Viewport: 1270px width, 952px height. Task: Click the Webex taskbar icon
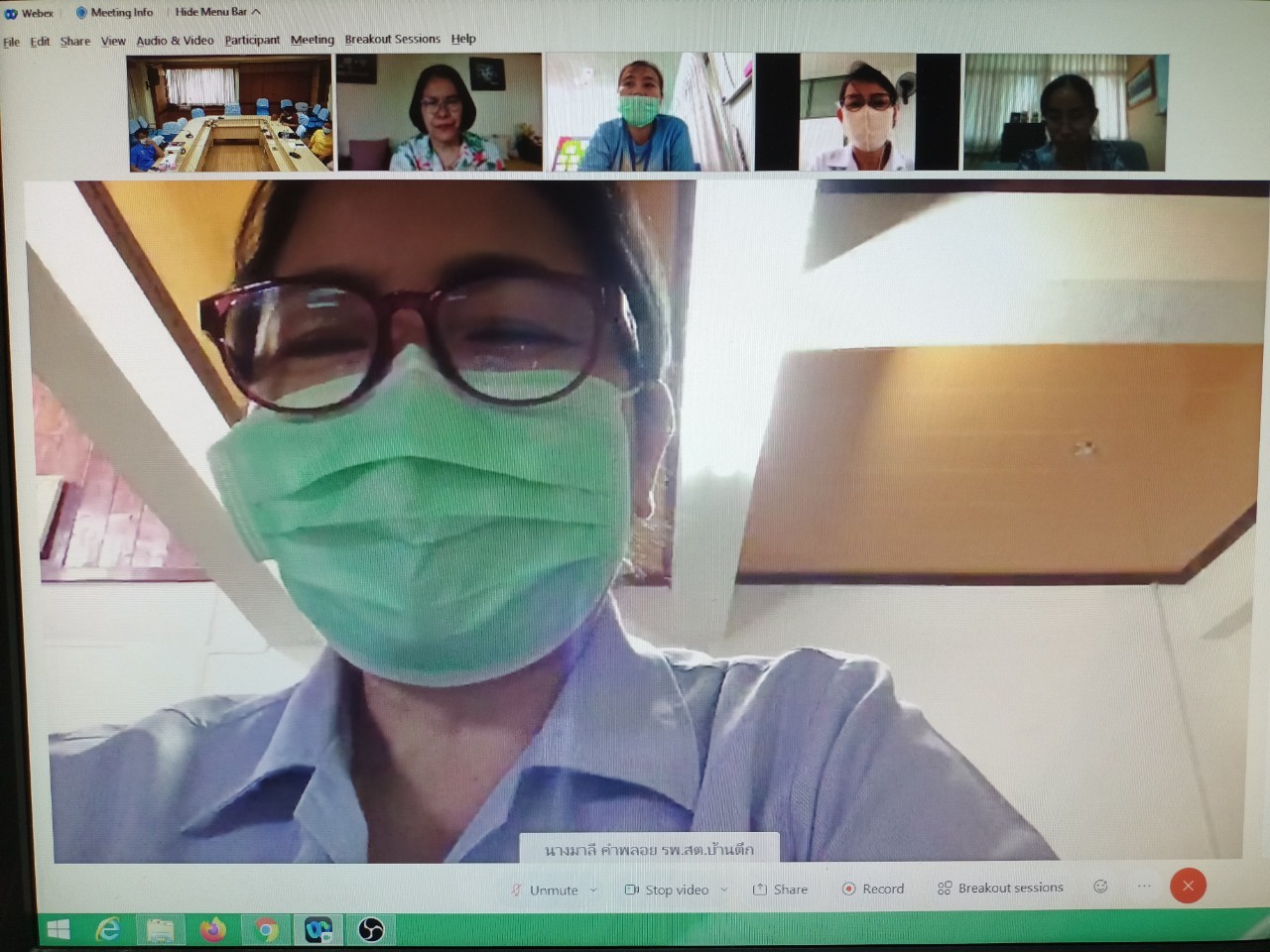click(x=318, y=929)
